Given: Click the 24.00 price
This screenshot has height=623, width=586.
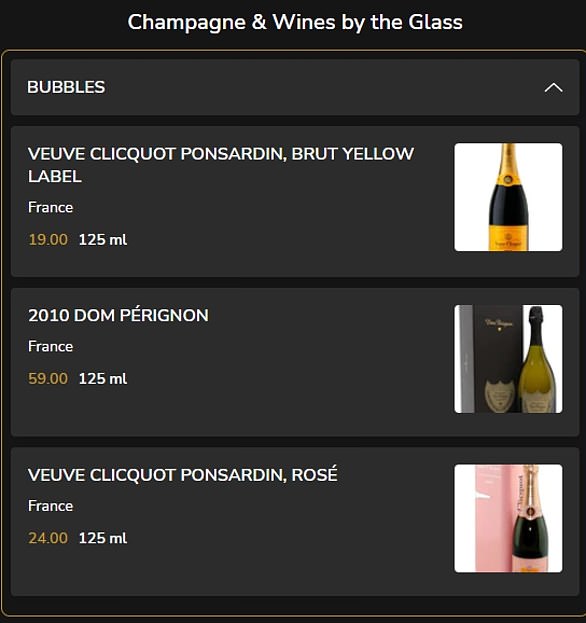Looking at the screenshot, I should pyautogui.click(x=48, y=538).
